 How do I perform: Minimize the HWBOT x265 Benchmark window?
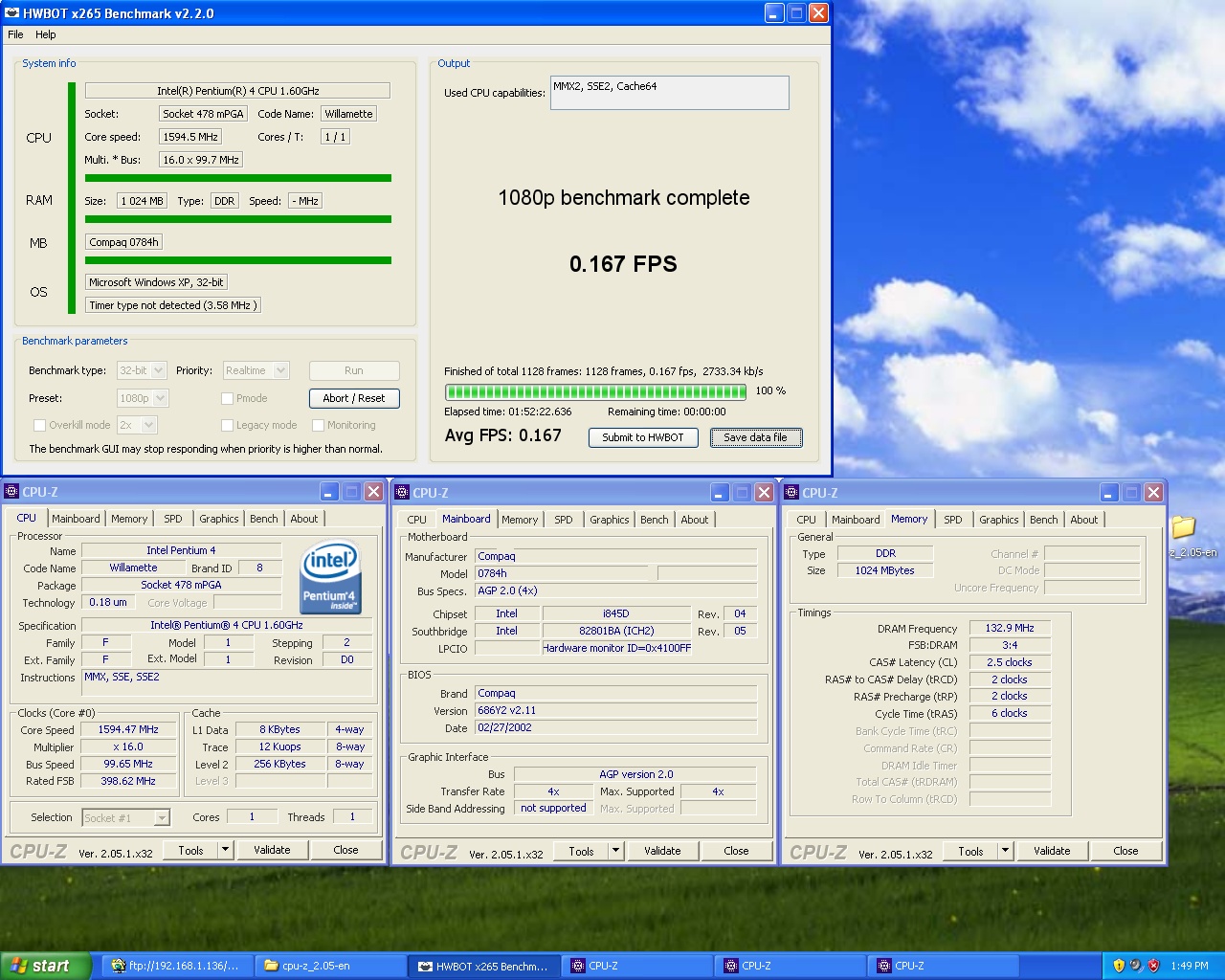coord(775,13)
